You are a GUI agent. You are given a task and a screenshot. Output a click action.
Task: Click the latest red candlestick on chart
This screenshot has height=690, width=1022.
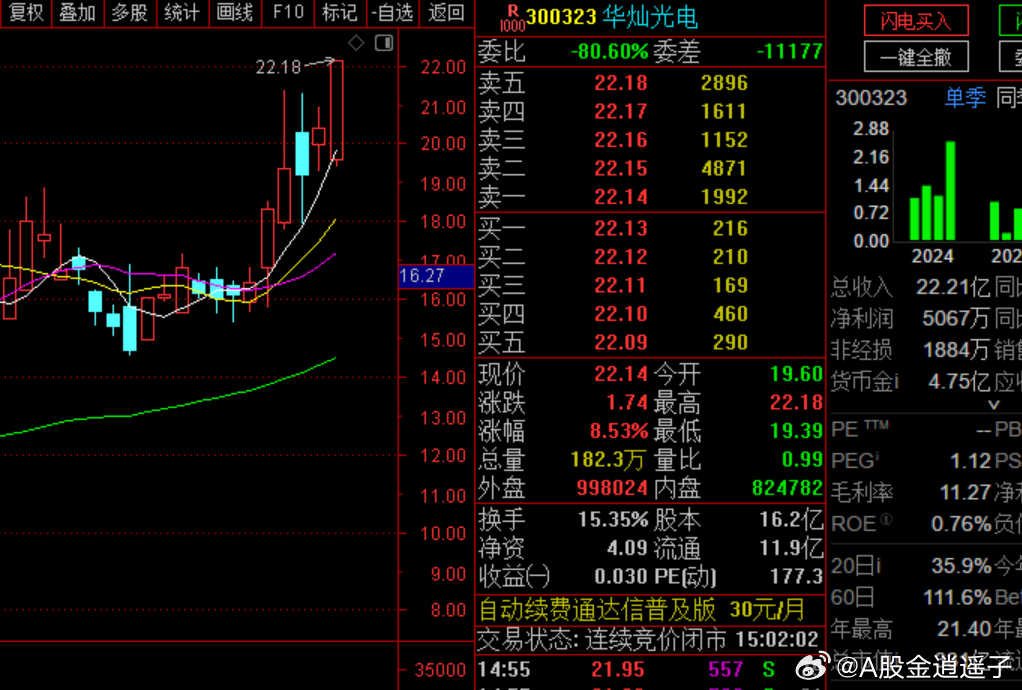336,110
